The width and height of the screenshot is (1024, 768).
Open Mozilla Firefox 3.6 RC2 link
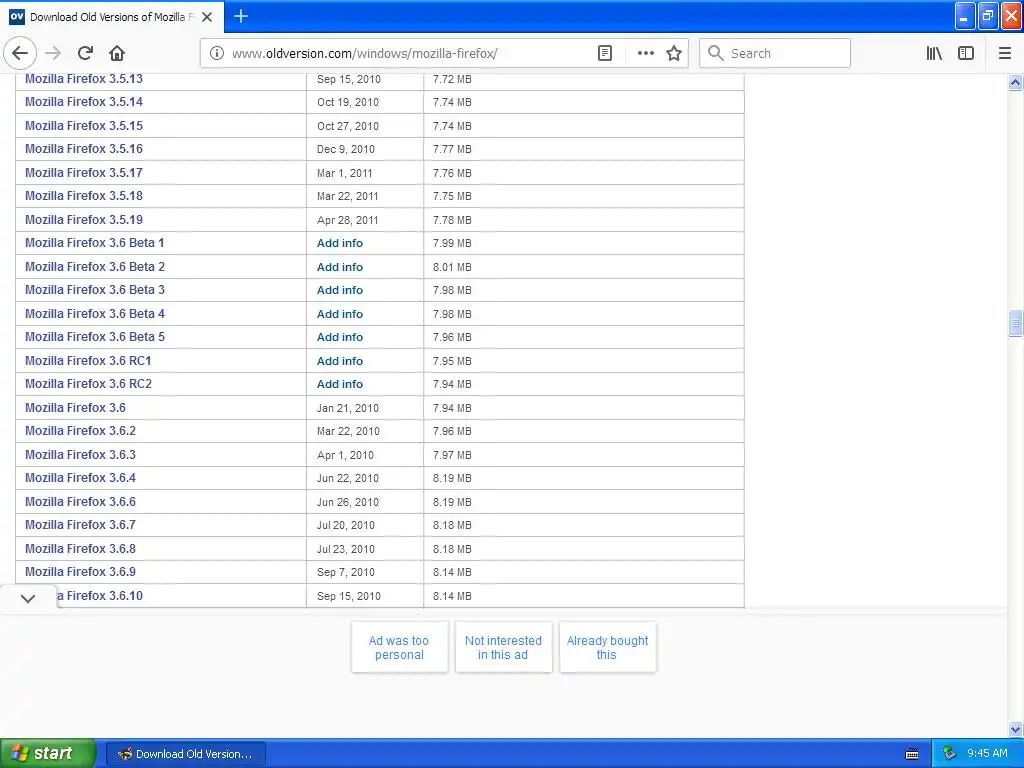coord(88,384)
